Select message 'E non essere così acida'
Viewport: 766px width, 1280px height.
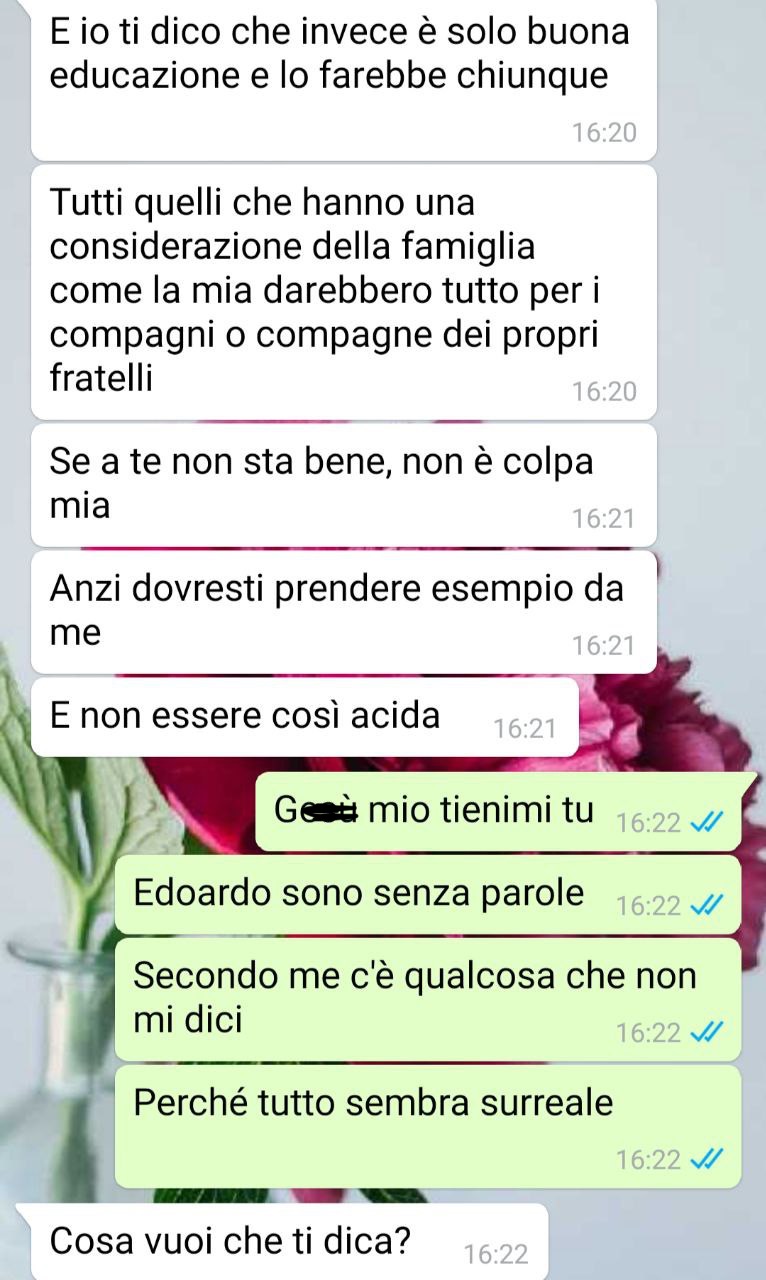coord(305,717)
